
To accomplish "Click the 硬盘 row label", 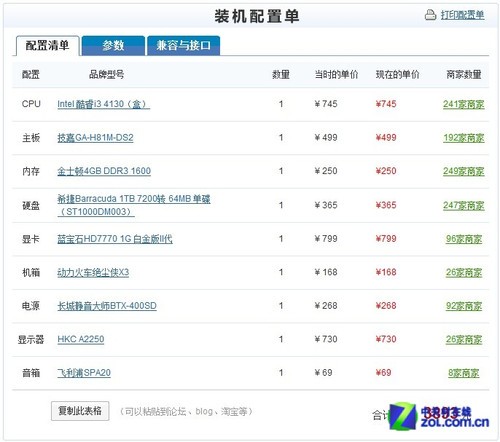I will 31,206.
